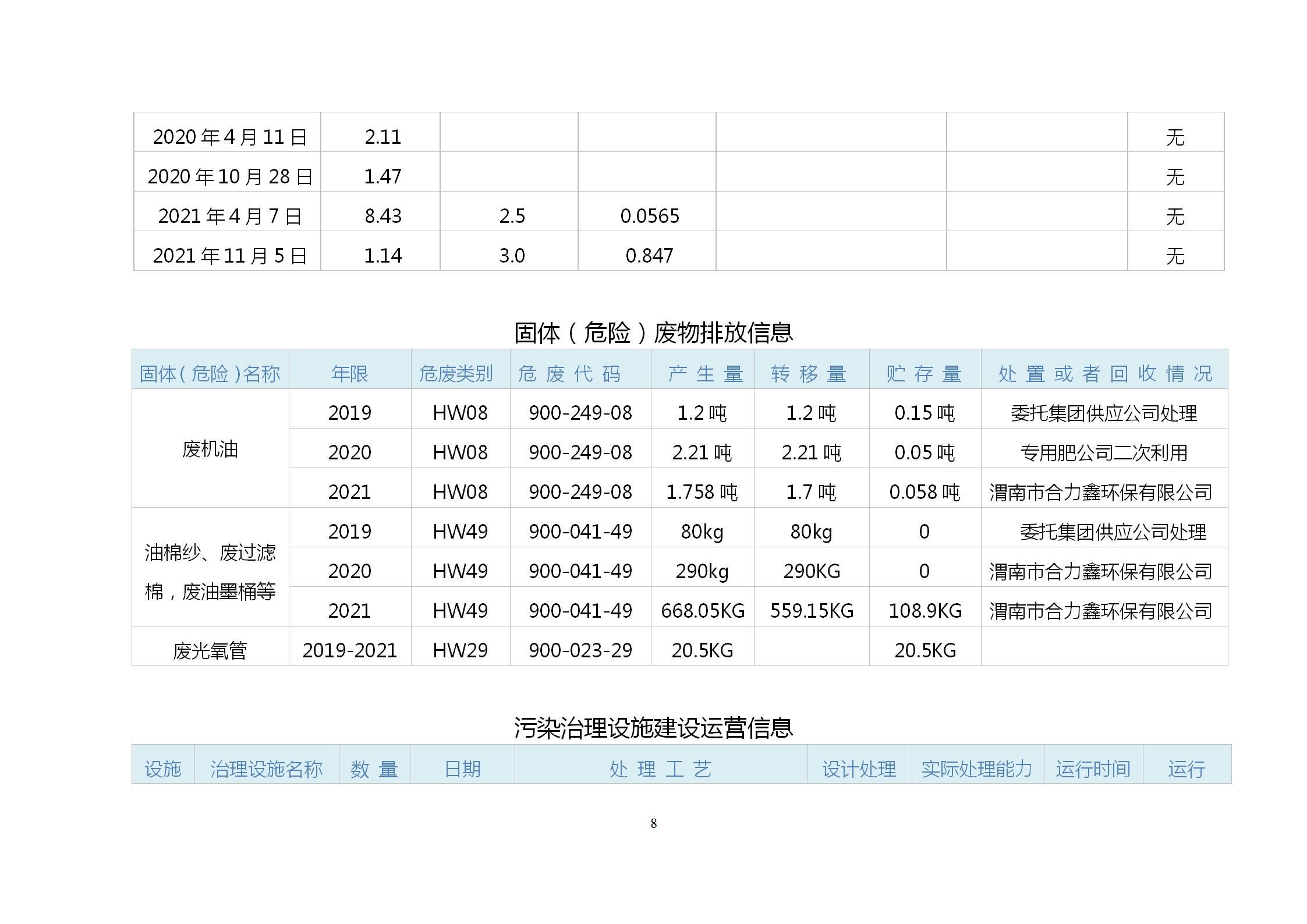The height and width of the screenshot is (924, 1307).
Task: Click the 危废代码 header cell
Action: tap(569, 373)
